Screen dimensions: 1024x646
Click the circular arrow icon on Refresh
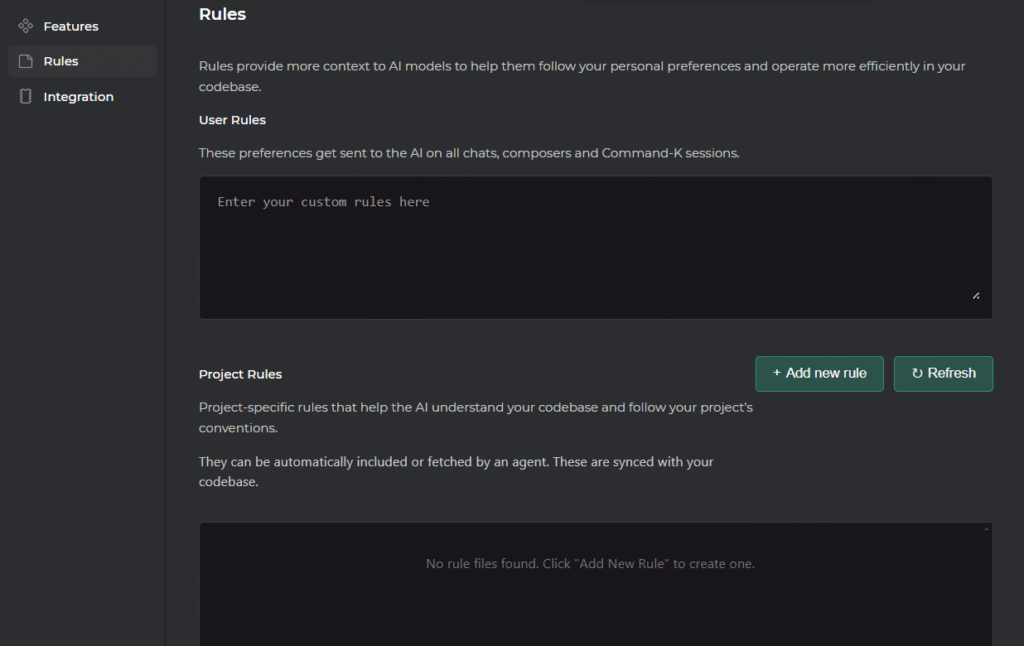click(x=917, y=373)
